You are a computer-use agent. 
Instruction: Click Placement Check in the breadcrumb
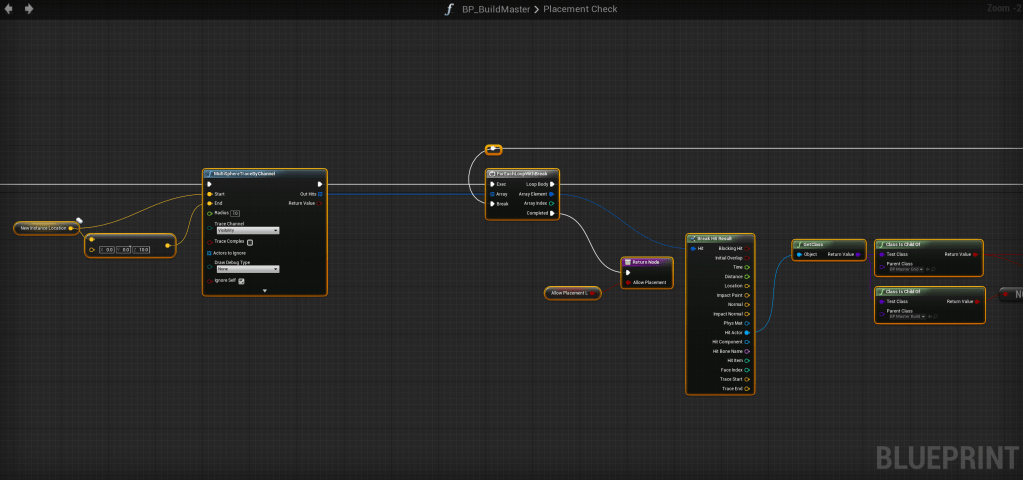point(580,9)
